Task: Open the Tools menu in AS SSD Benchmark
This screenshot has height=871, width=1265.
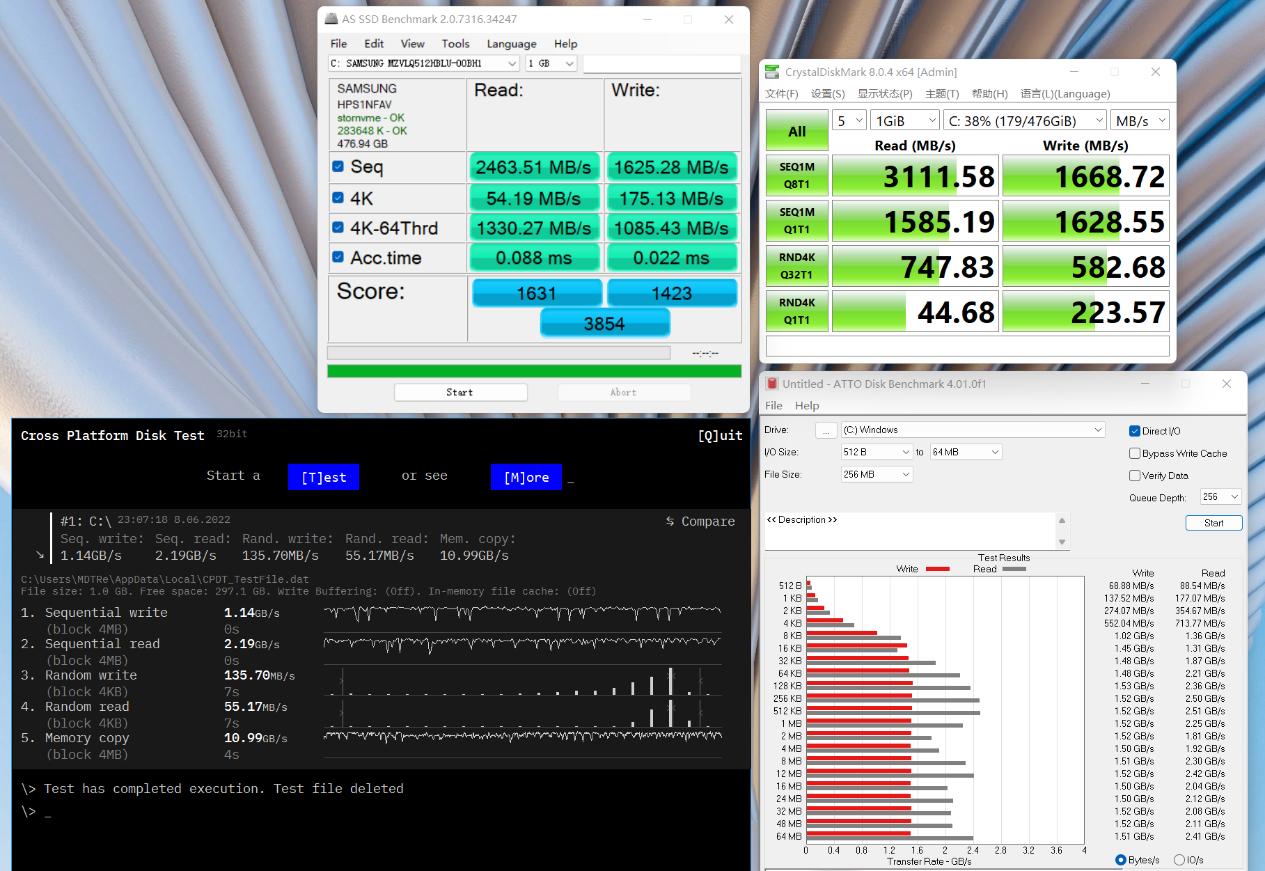Action: point(455,44)
